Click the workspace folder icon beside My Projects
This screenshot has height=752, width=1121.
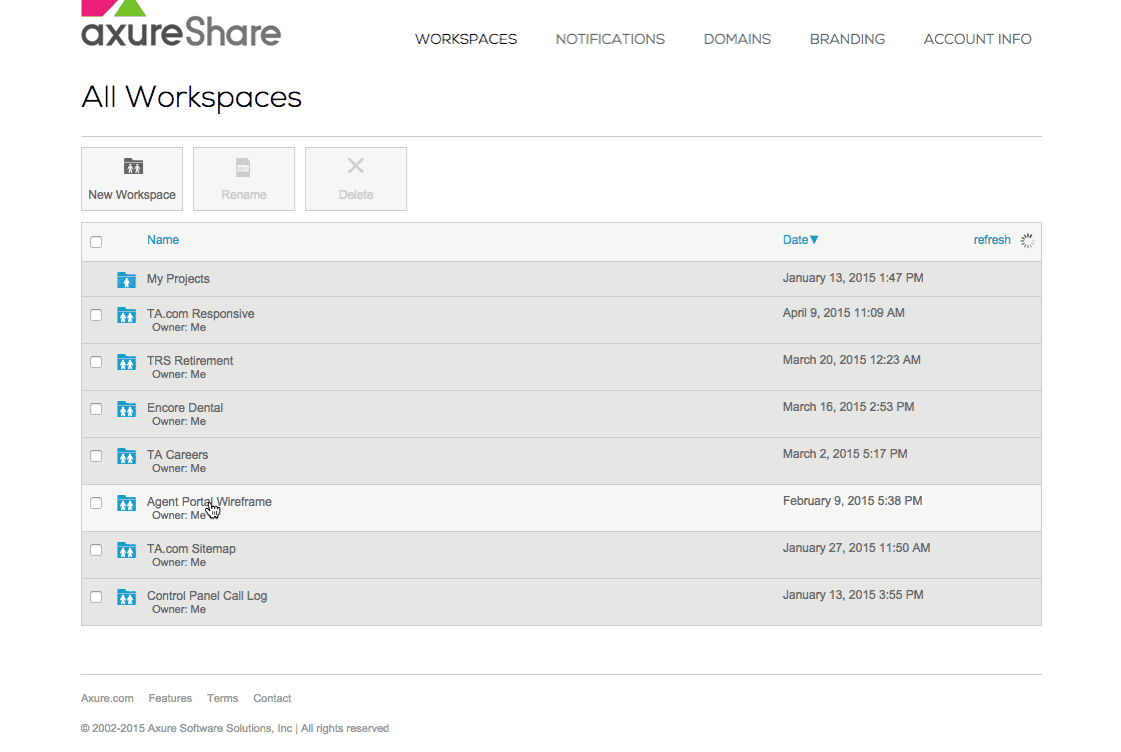pyautogui.click(x=126, y=280)
